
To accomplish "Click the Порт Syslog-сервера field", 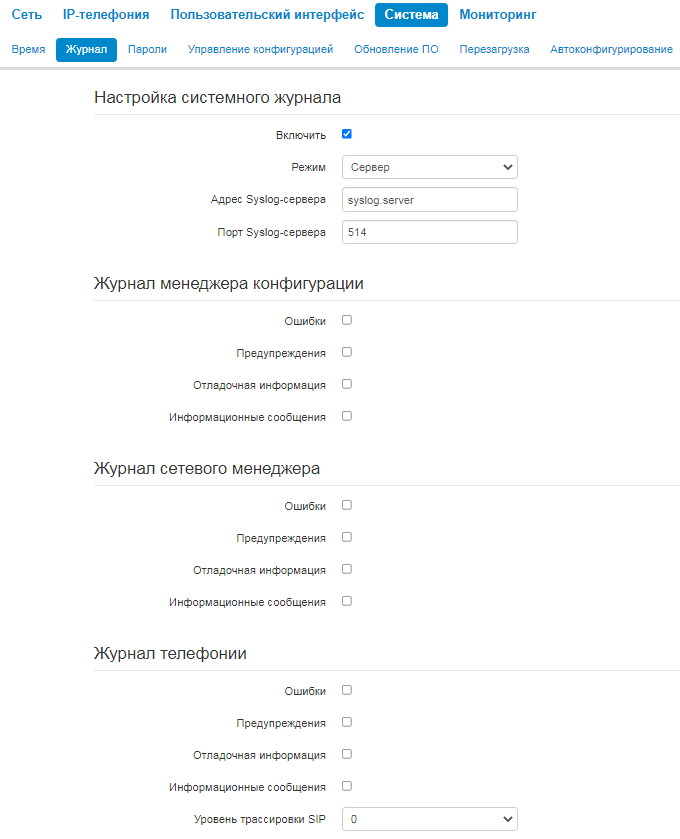I will point(429,232).
